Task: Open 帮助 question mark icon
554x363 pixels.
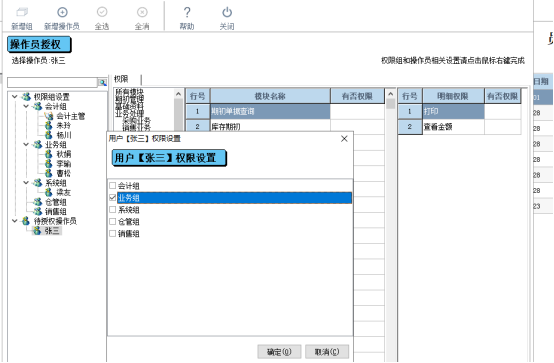Action: click(x=187, y=12)
